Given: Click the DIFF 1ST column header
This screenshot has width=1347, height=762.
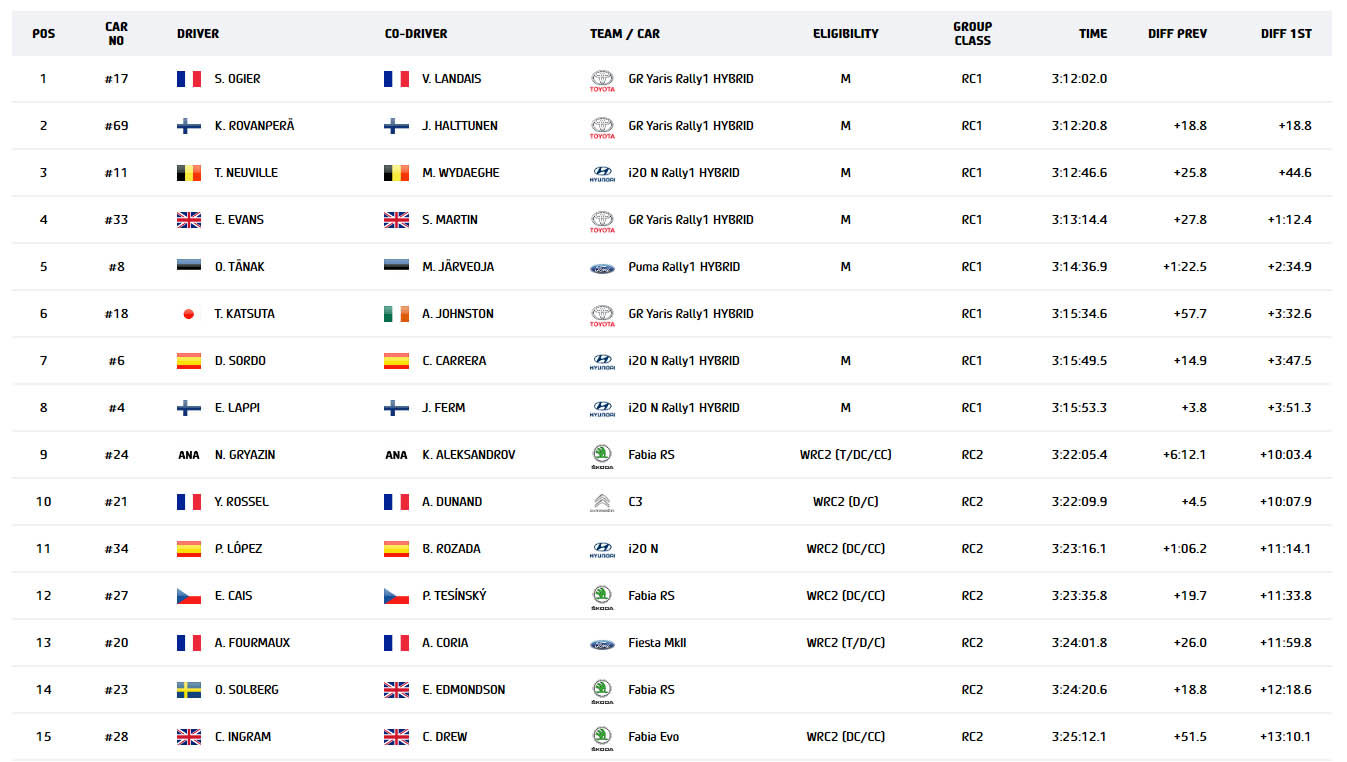Looking at the screenshot, I should click(1285, 34).
